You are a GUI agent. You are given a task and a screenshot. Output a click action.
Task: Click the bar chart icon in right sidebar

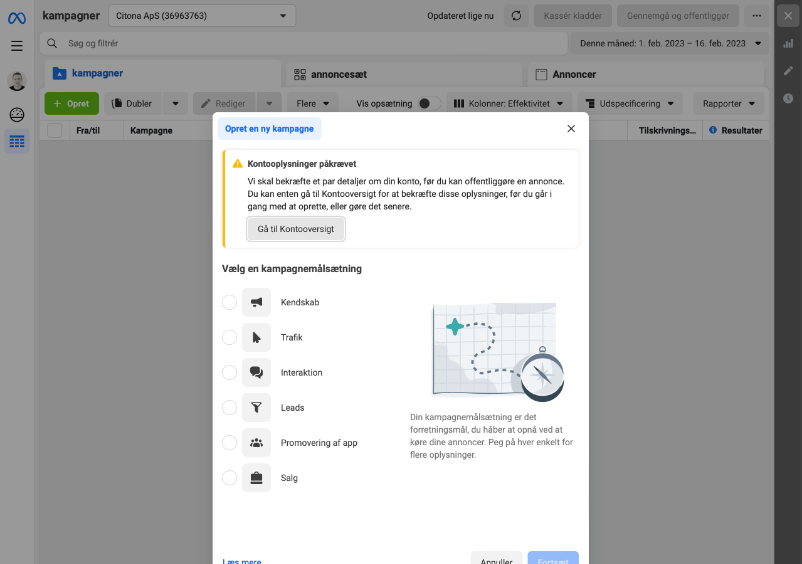tap(788, 44)
